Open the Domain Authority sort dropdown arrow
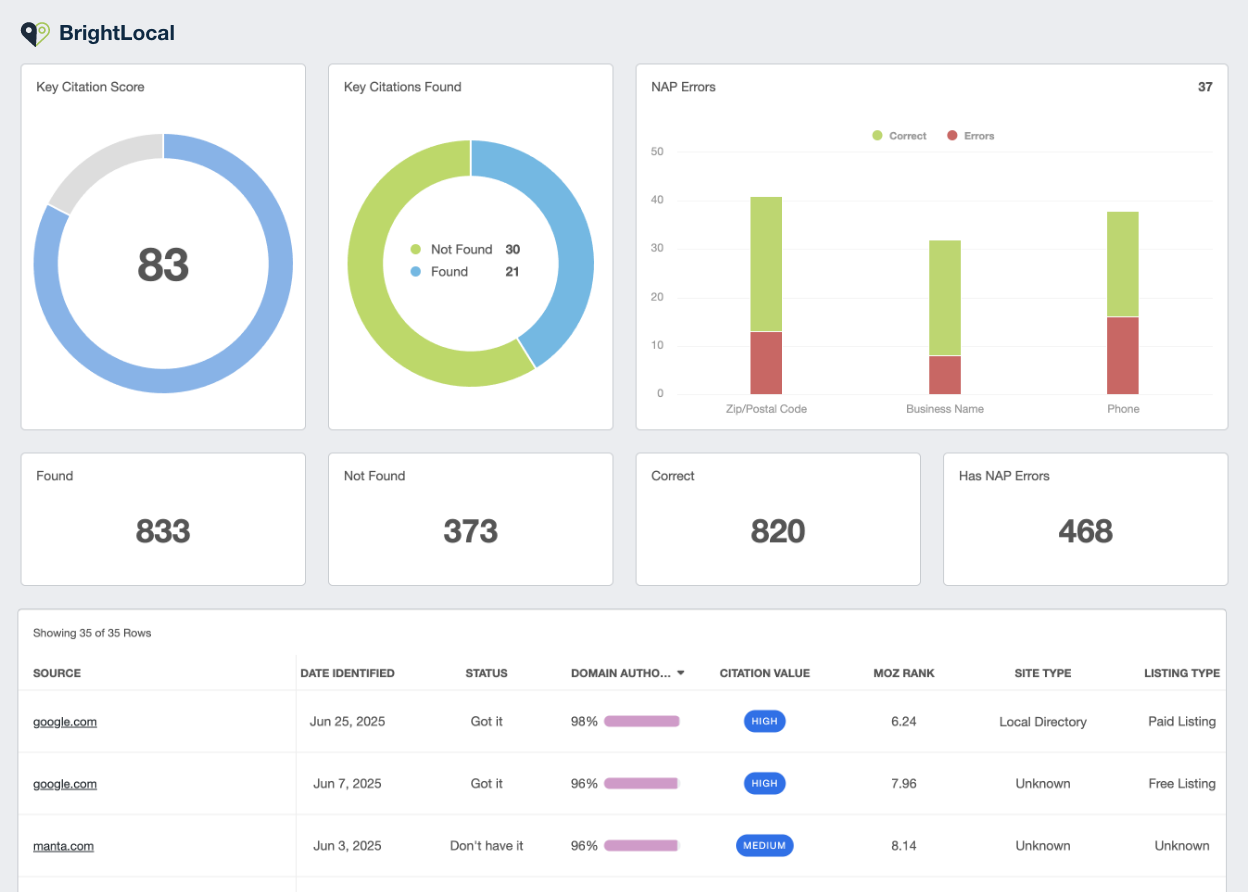Screen dimensions: 1248x892 click(681, 673)
